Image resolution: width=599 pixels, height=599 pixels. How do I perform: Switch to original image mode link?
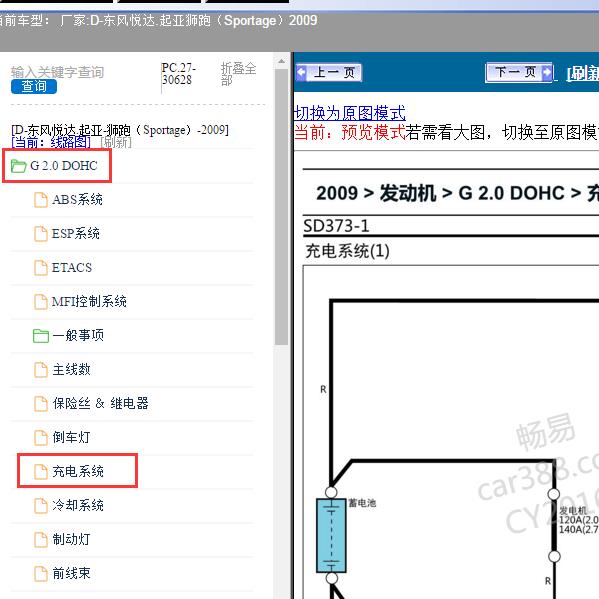[350, 113]
